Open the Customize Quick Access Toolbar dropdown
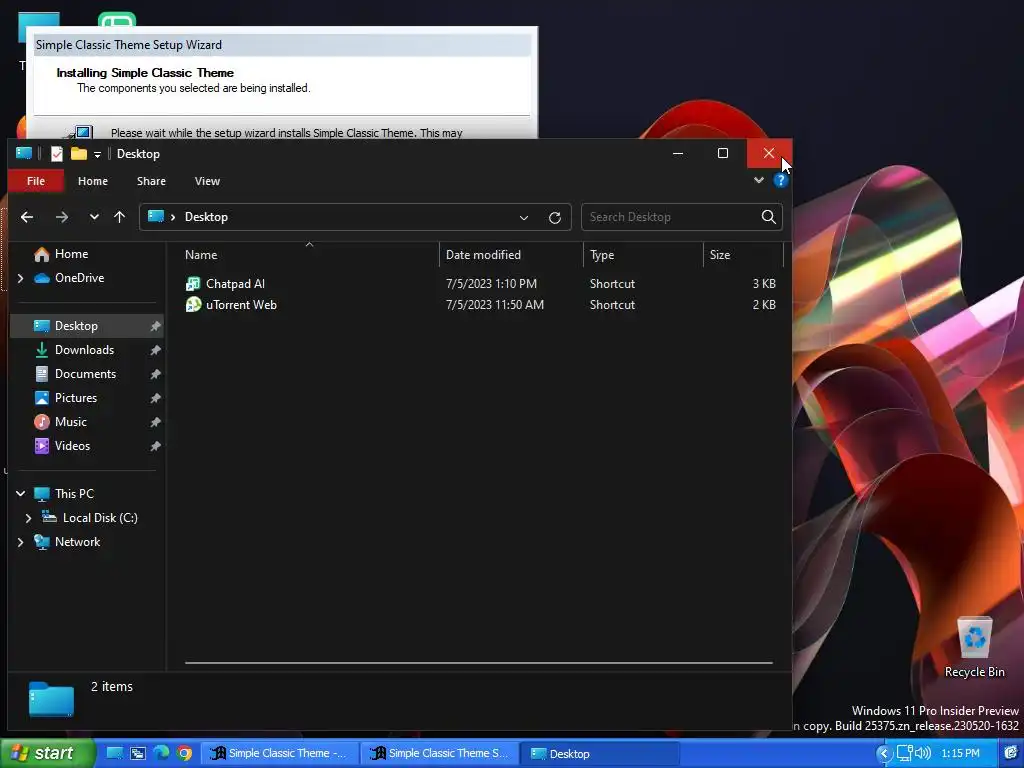 (x=97, y=154)
